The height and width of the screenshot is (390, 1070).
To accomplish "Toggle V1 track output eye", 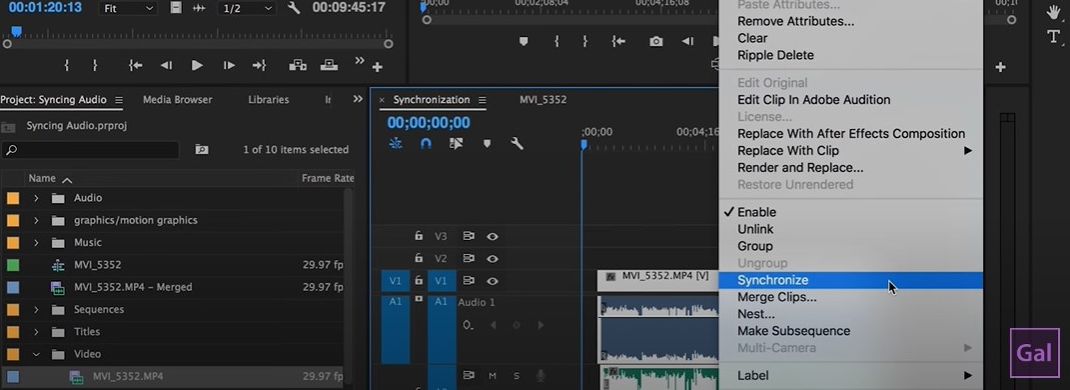I will pos(492,281).
